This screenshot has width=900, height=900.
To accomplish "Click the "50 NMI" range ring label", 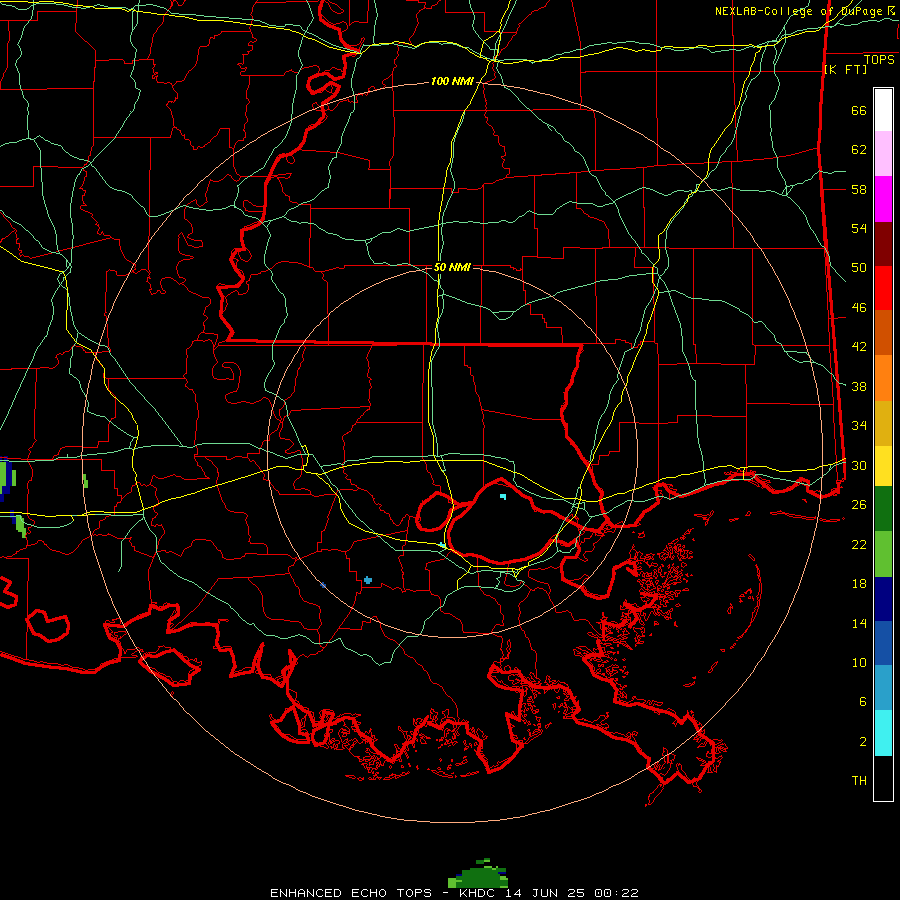I will 452,267.
